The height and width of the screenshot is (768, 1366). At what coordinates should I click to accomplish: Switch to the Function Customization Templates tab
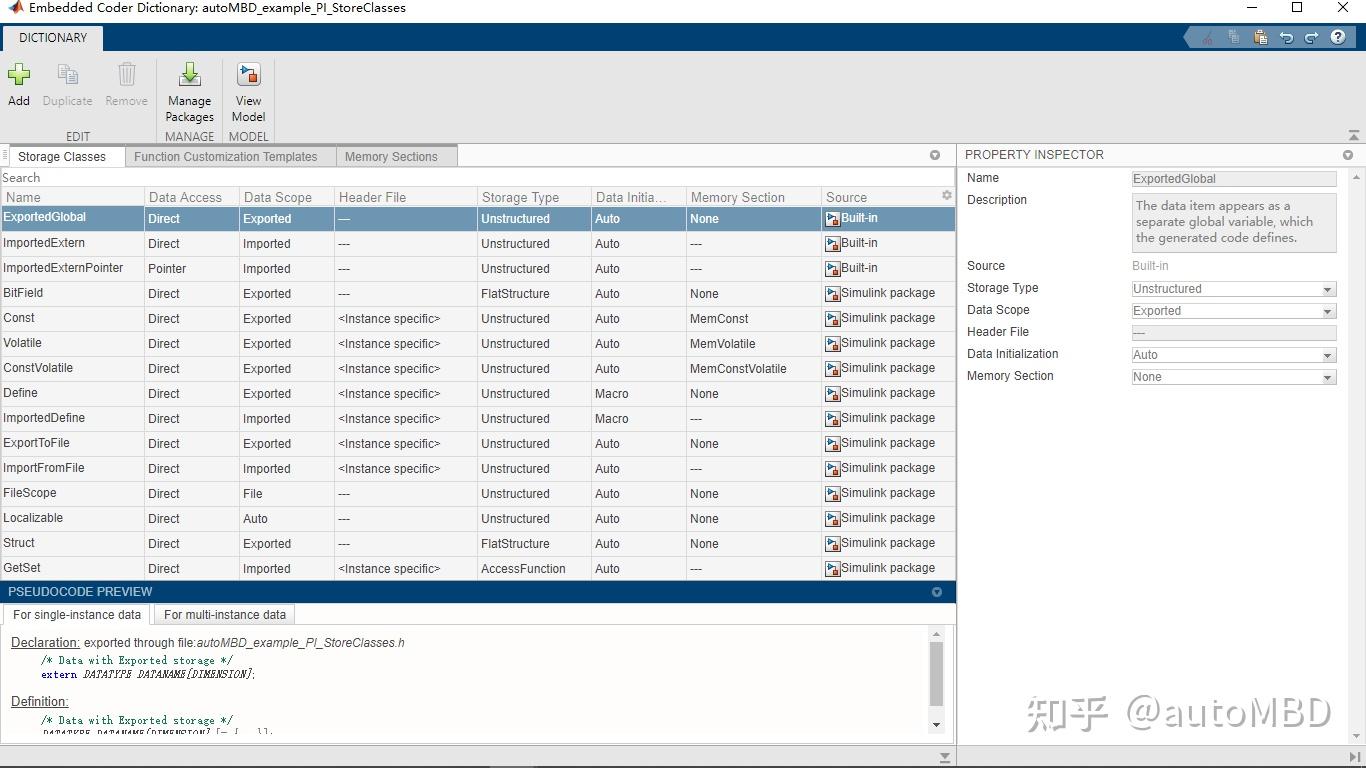(x=228, y=156)
